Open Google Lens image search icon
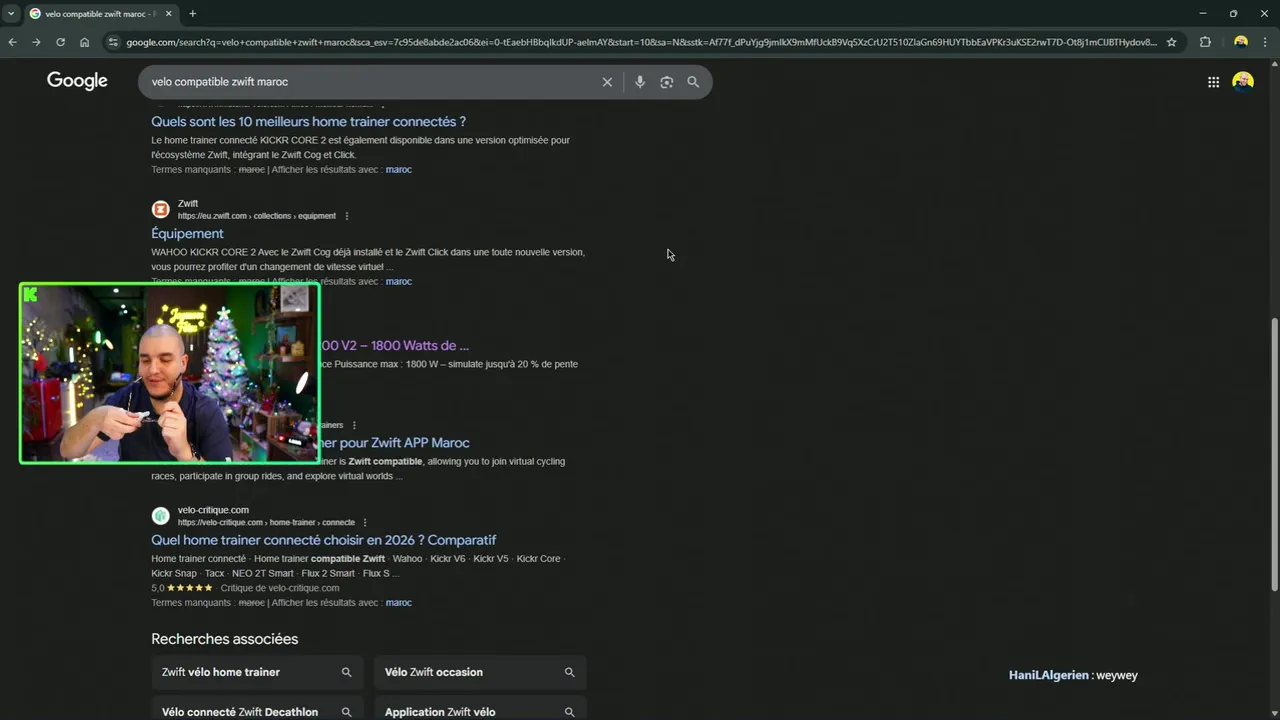 pyautogui.click(x=667, y=82)
